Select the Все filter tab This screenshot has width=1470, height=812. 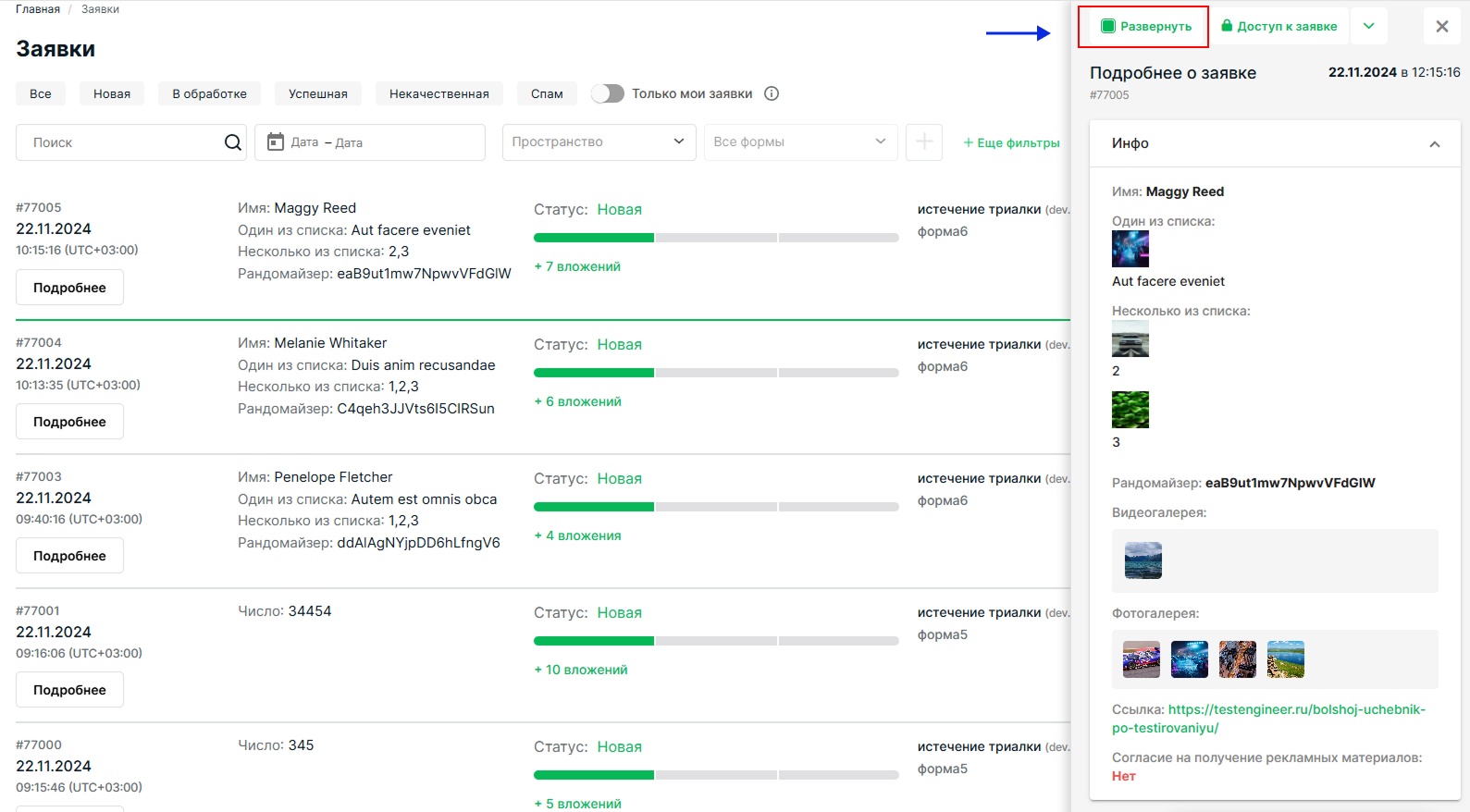pyautogui.click(x=41, y=93)
